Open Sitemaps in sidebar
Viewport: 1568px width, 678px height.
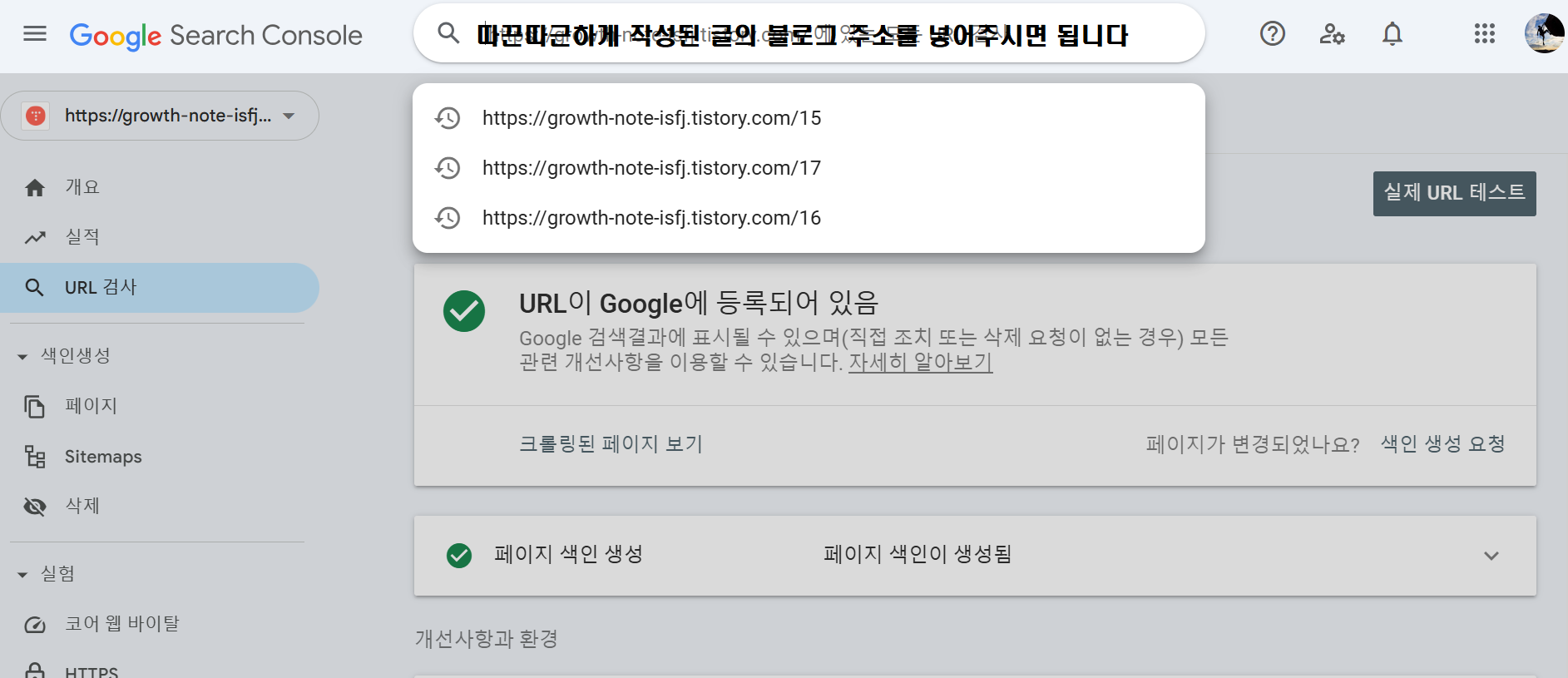[x=160, y=457]
